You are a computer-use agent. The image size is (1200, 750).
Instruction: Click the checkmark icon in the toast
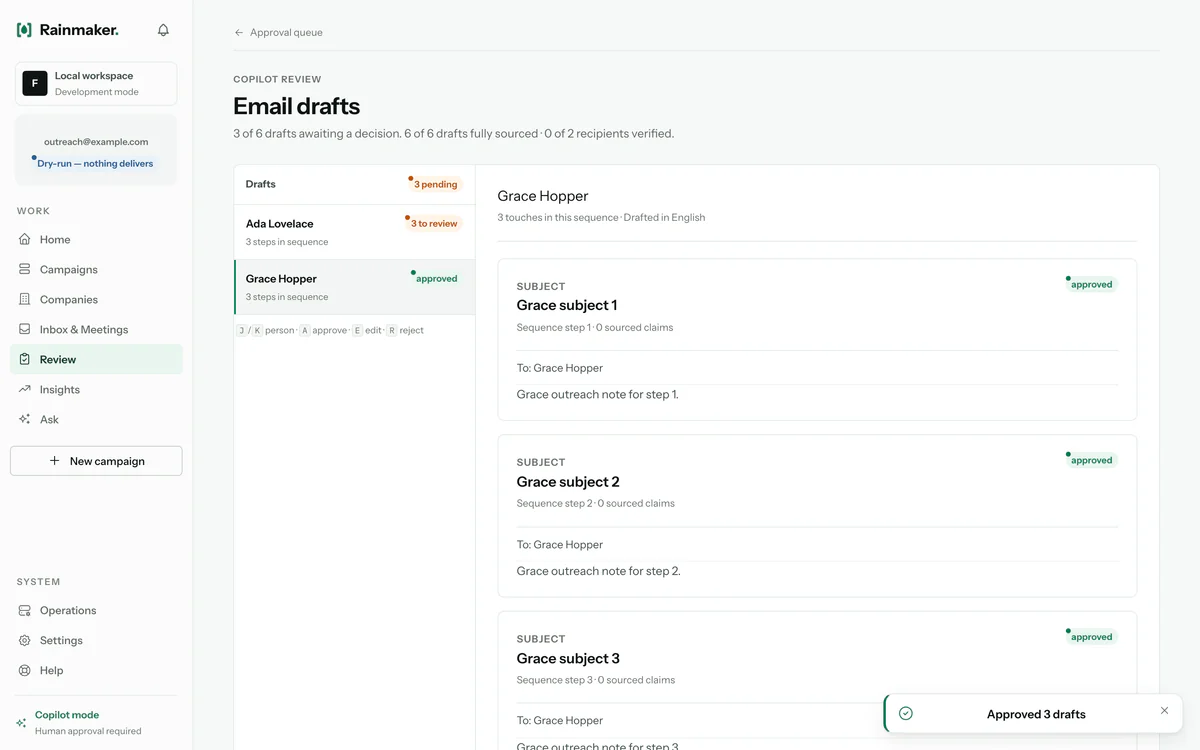pyautogui.click(x=906, y=714)
